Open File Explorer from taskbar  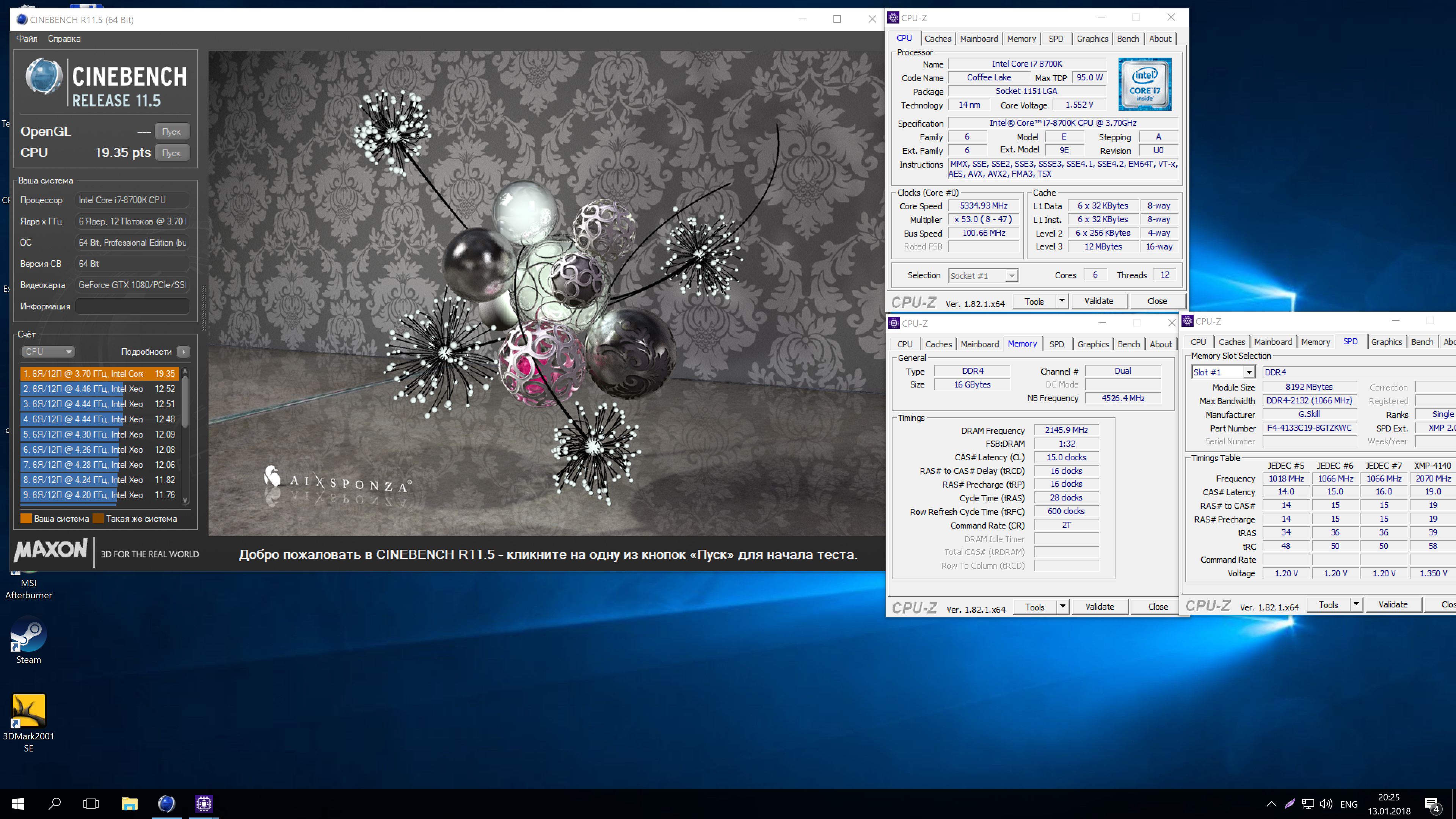tap(129, 803)
